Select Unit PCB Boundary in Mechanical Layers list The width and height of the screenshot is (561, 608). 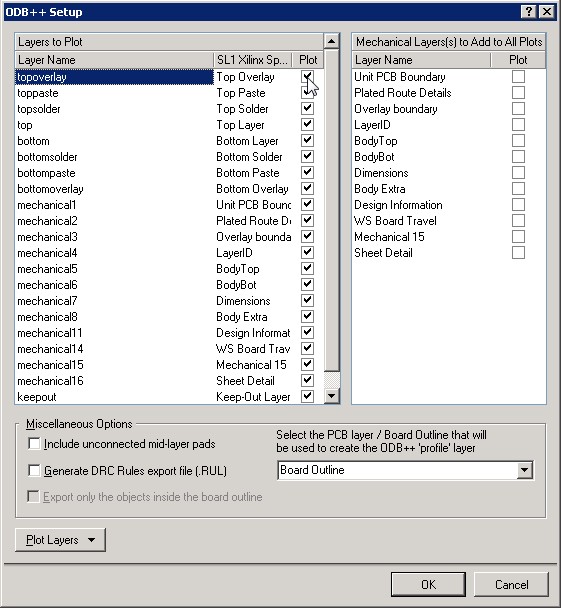tap(400, 77)
